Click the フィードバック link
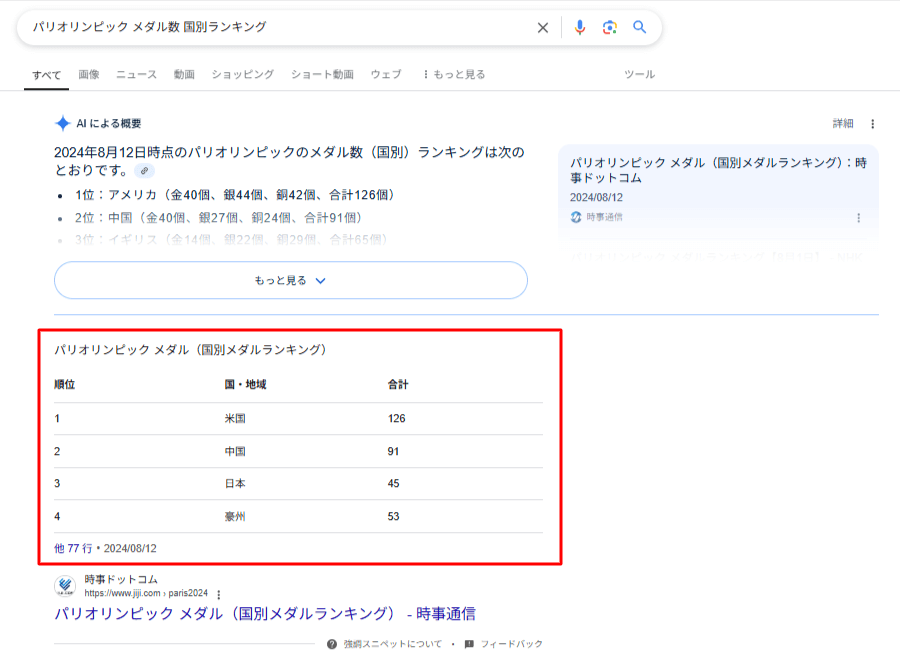900x654 pixels. click(511, 644)
